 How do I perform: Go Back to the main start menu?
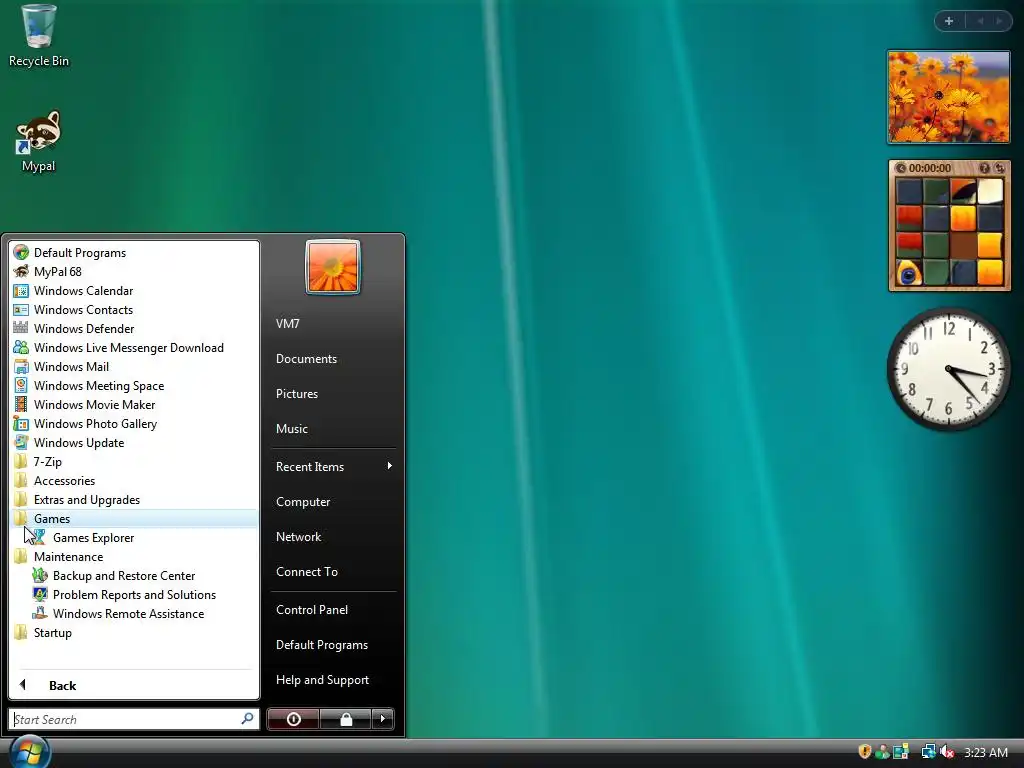135,685
